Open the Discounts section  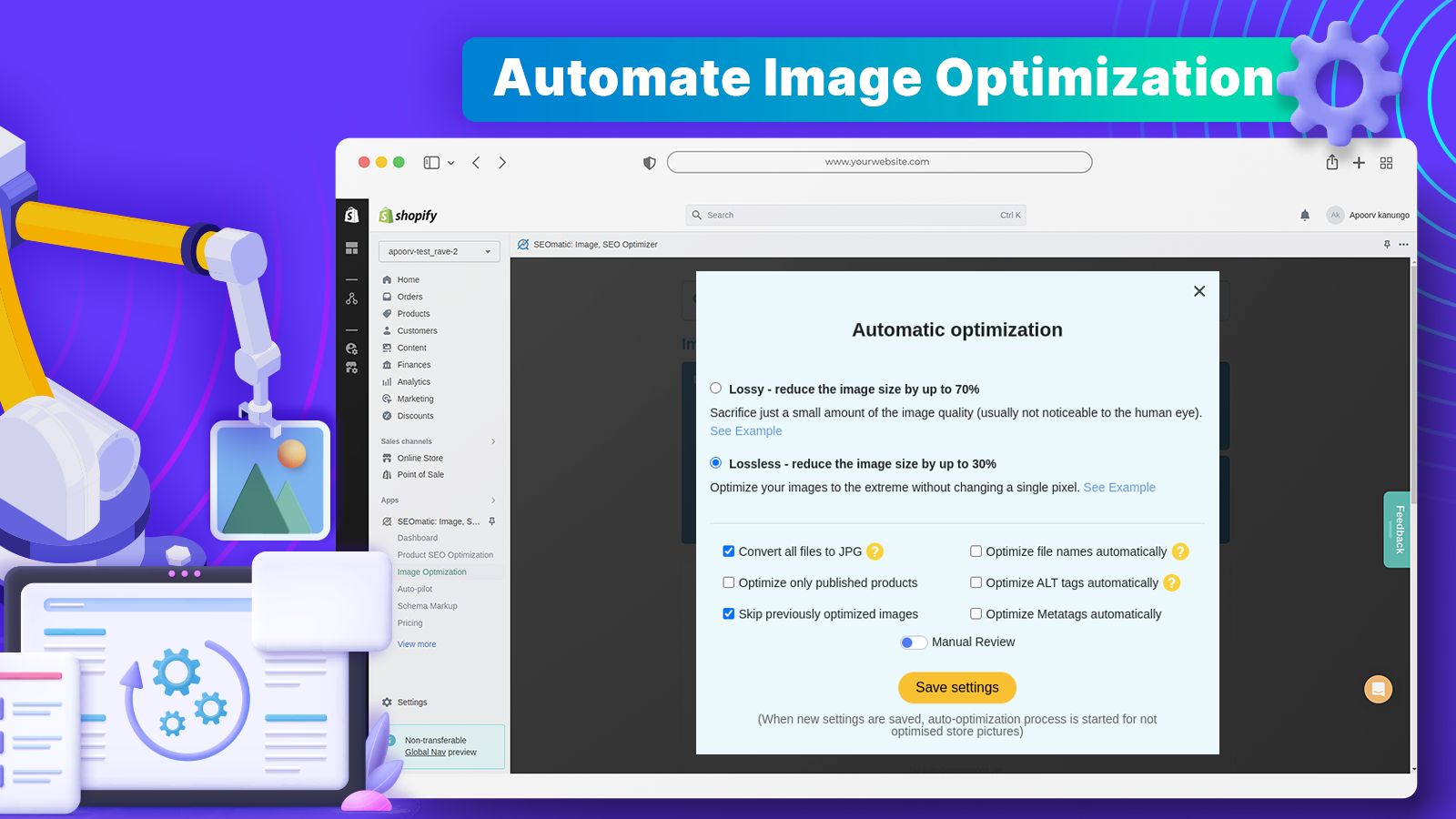(415, 416)
